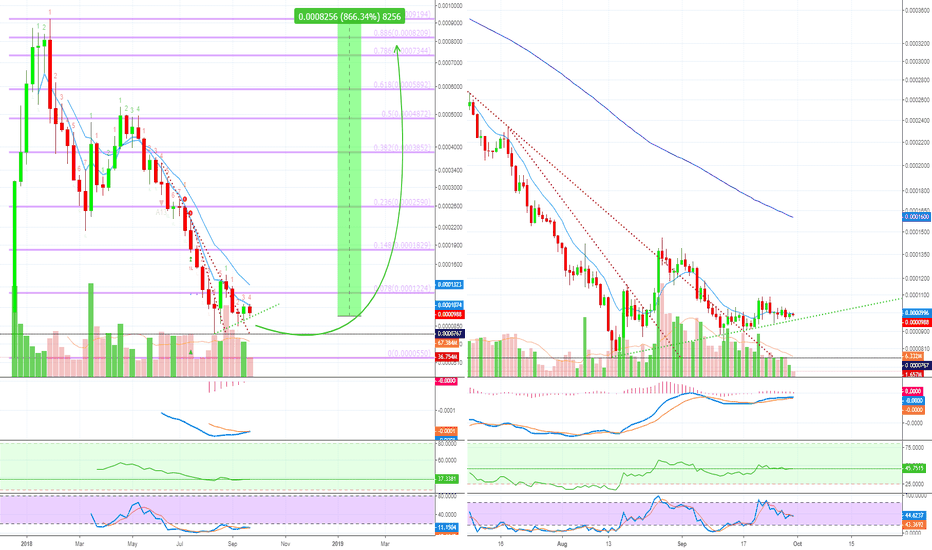This screenshot has height=550, width=932.
Task: Click the 0.0003400 tick on left price axis
Action: click(x=449, y=171)
